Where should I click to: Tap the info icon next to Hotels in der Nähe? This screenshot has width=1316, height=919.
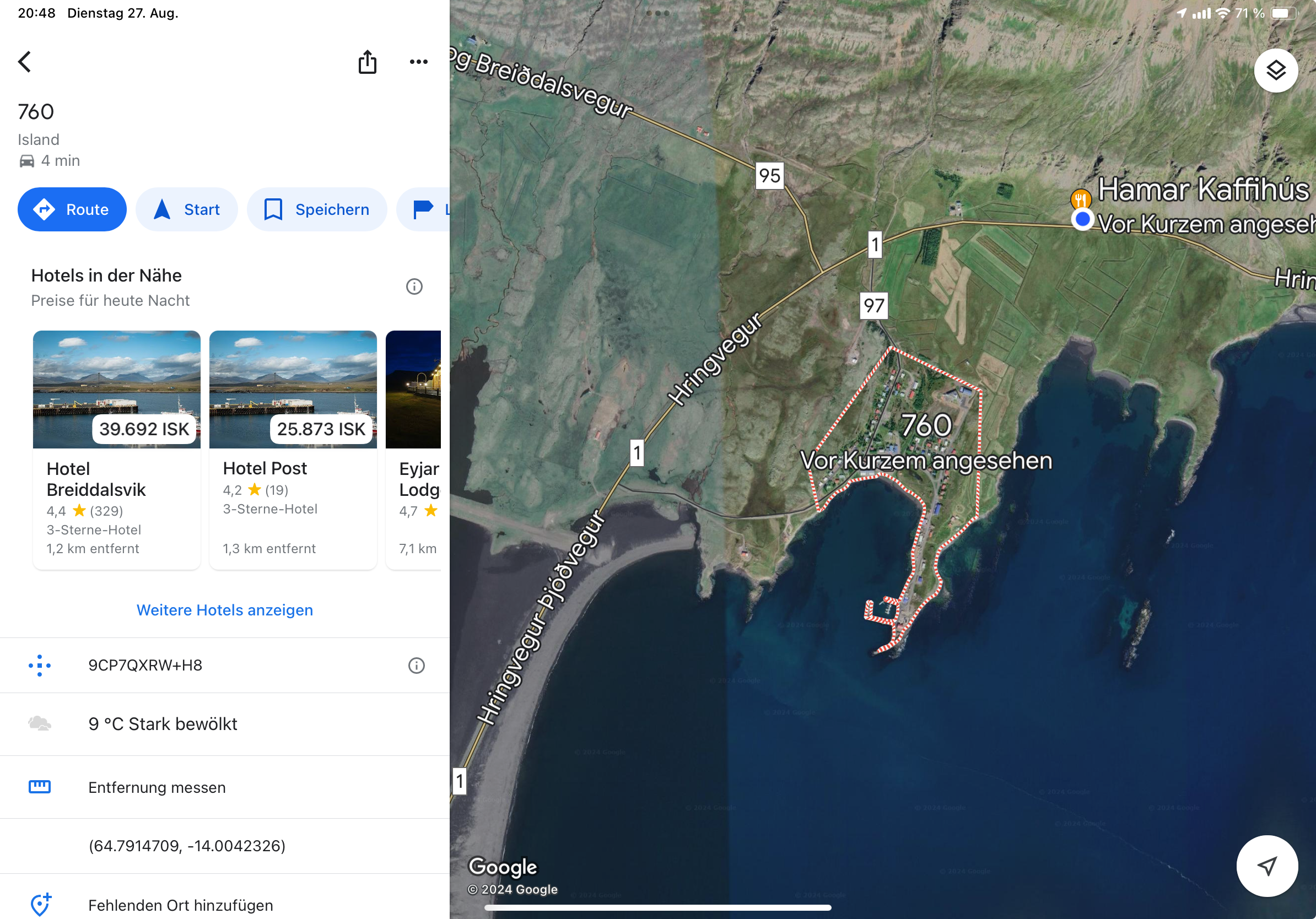click(x=414, y=286)
